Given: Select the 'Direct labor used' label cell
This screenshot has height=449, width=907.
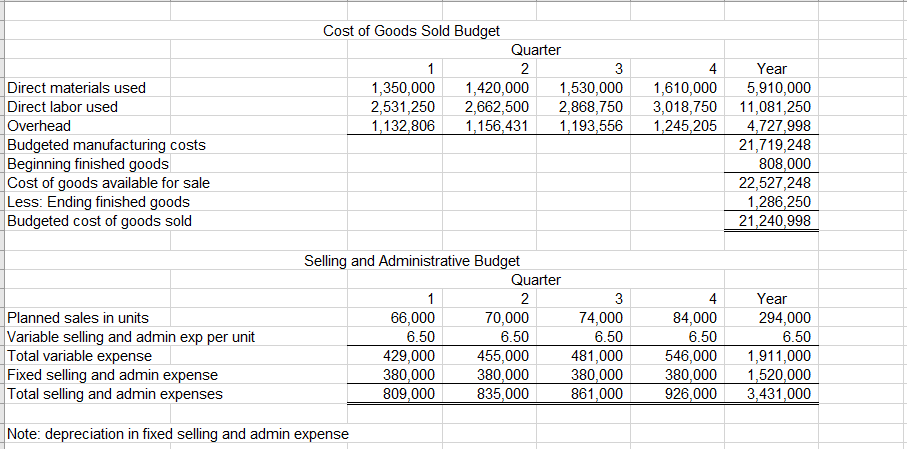Looking at the screenshot, I should click(x=62, y=107).
